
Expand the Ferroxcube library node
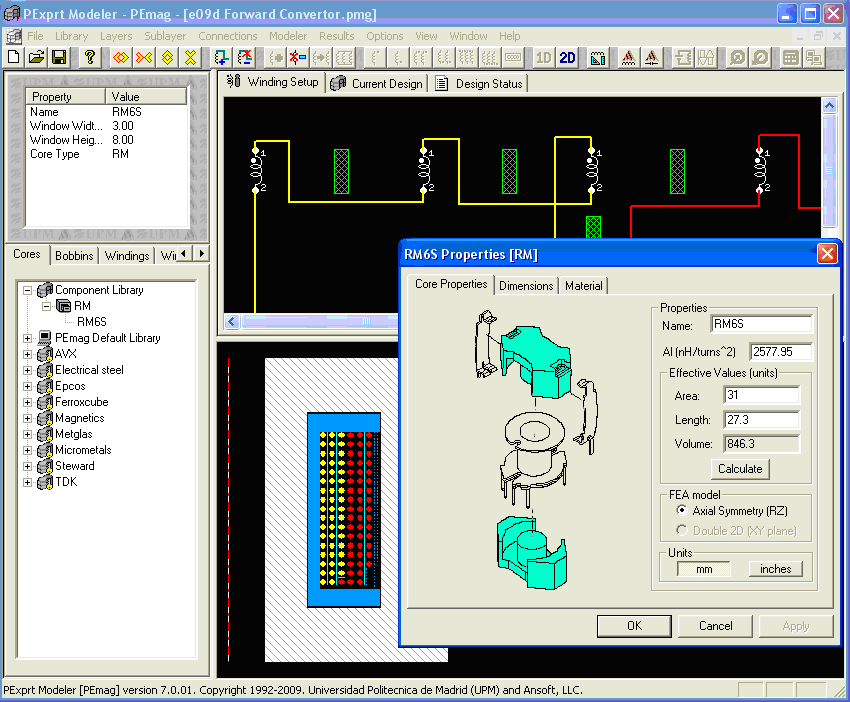pyautogui.click(x=27, y=402)
